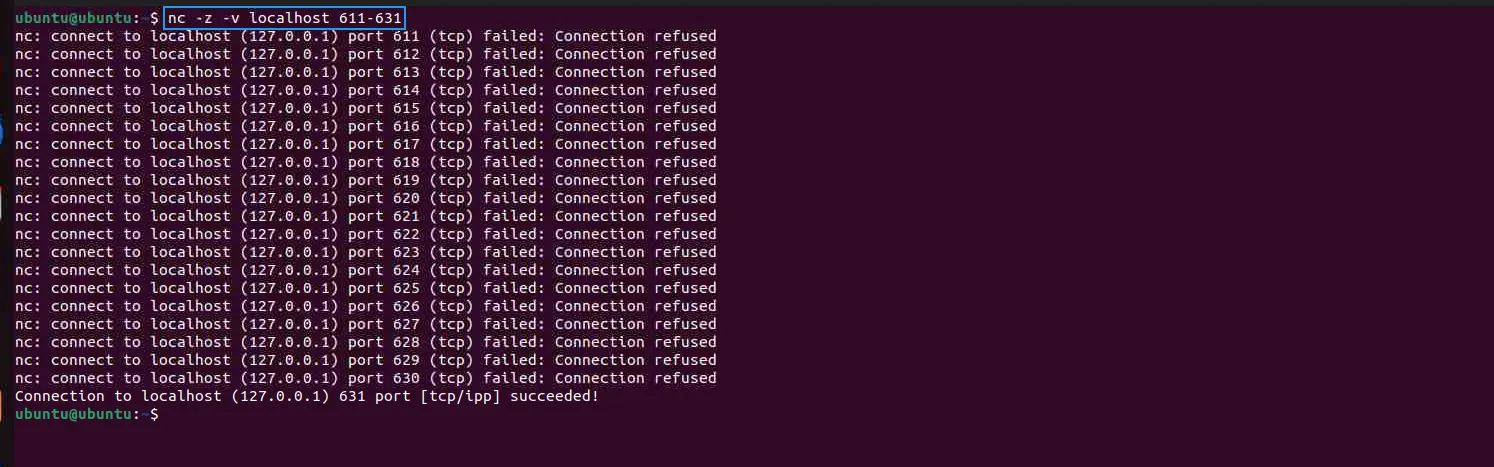Viewport: 1494px width, 467px height.
Task: Click the port 628 connection refused line
Action: tap(366, 342)
